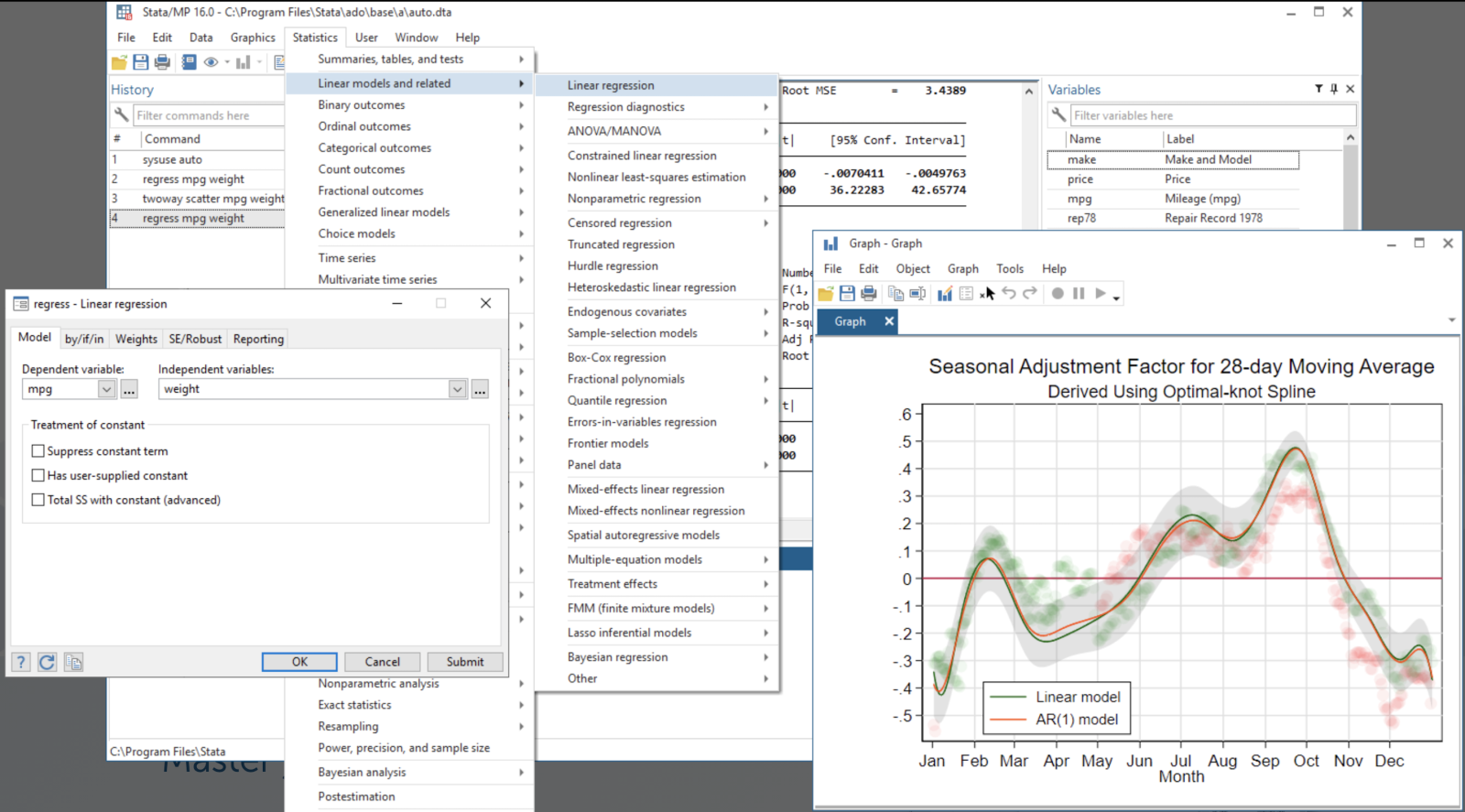Click Filter variables here field
Image resolution: width=1465 pixels, height=812 pixels.
click(x=1213, y=115)
